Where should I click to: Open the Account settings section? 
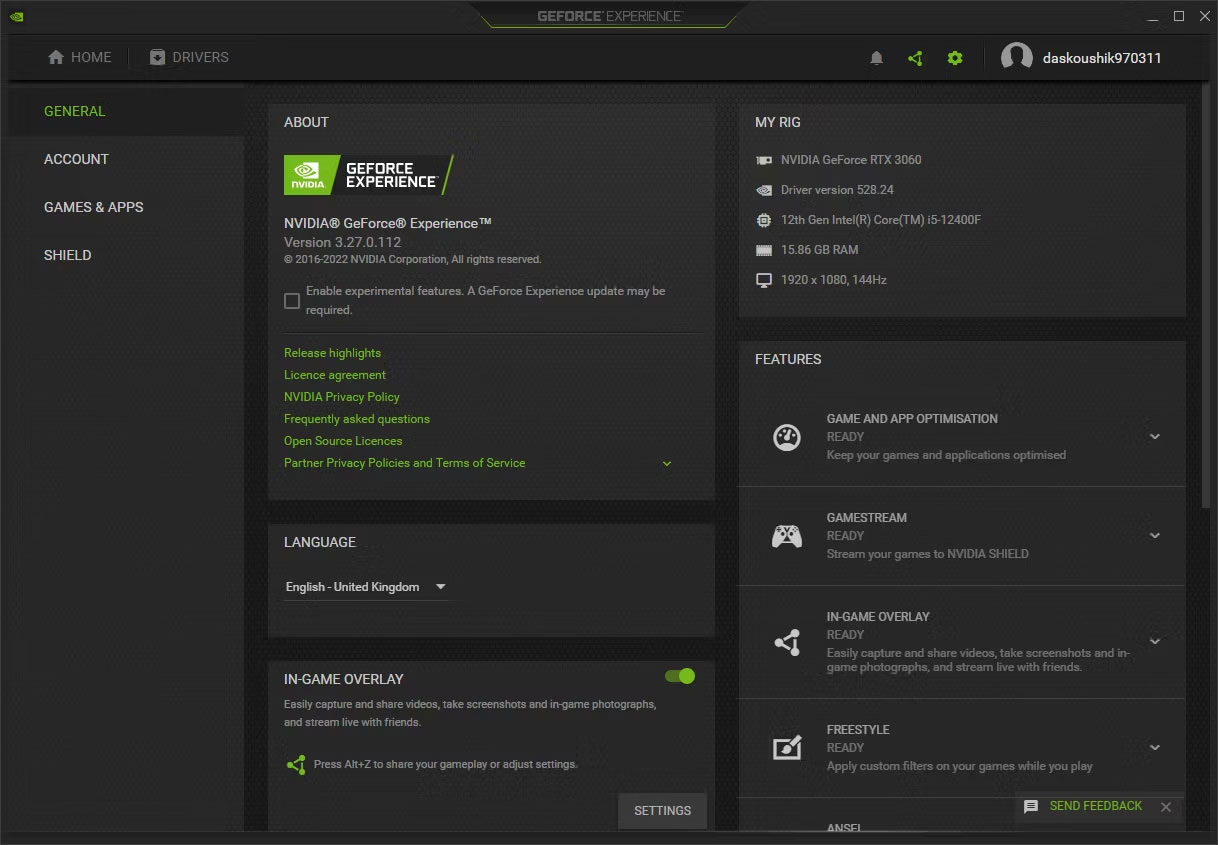point(126,159)
